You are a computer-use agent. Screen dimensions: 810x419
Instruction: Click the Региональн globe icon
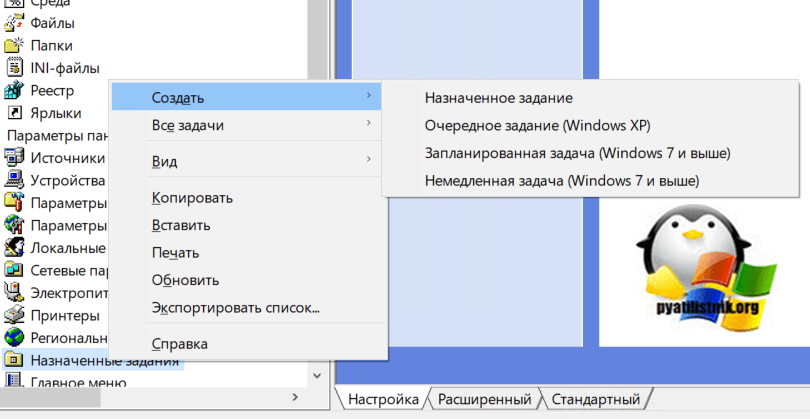14,337
